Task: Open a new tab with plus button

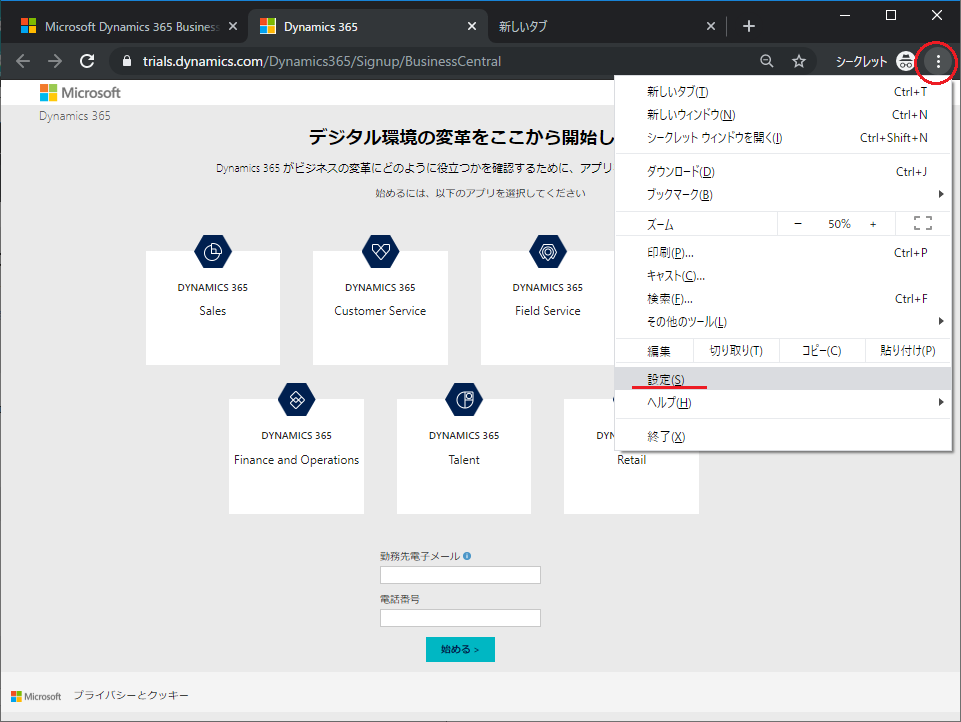Action: tap(748, 26)
